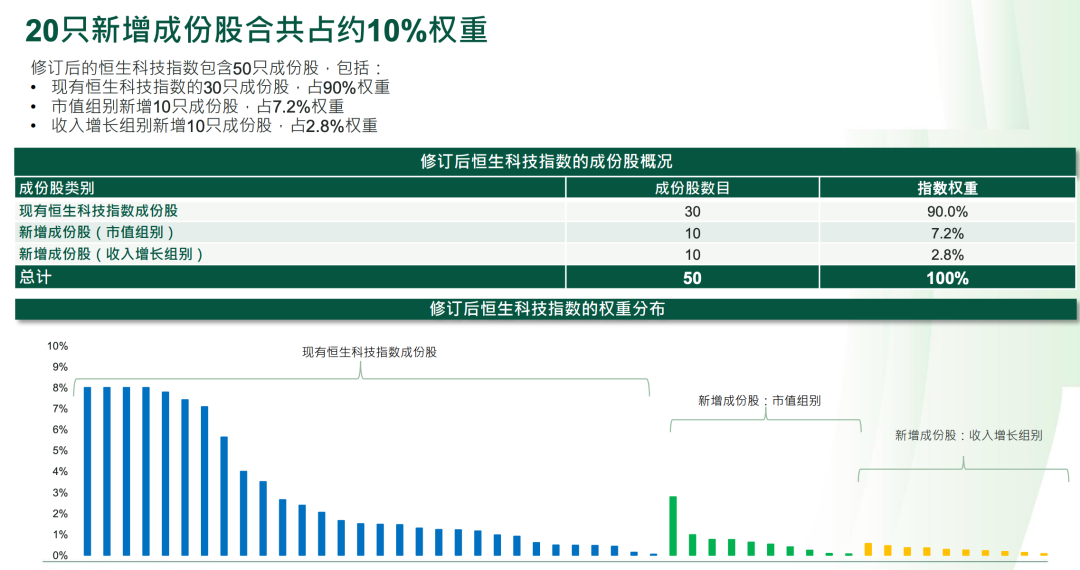Select row label 新增成份股（市值组别）

(97, 233)
